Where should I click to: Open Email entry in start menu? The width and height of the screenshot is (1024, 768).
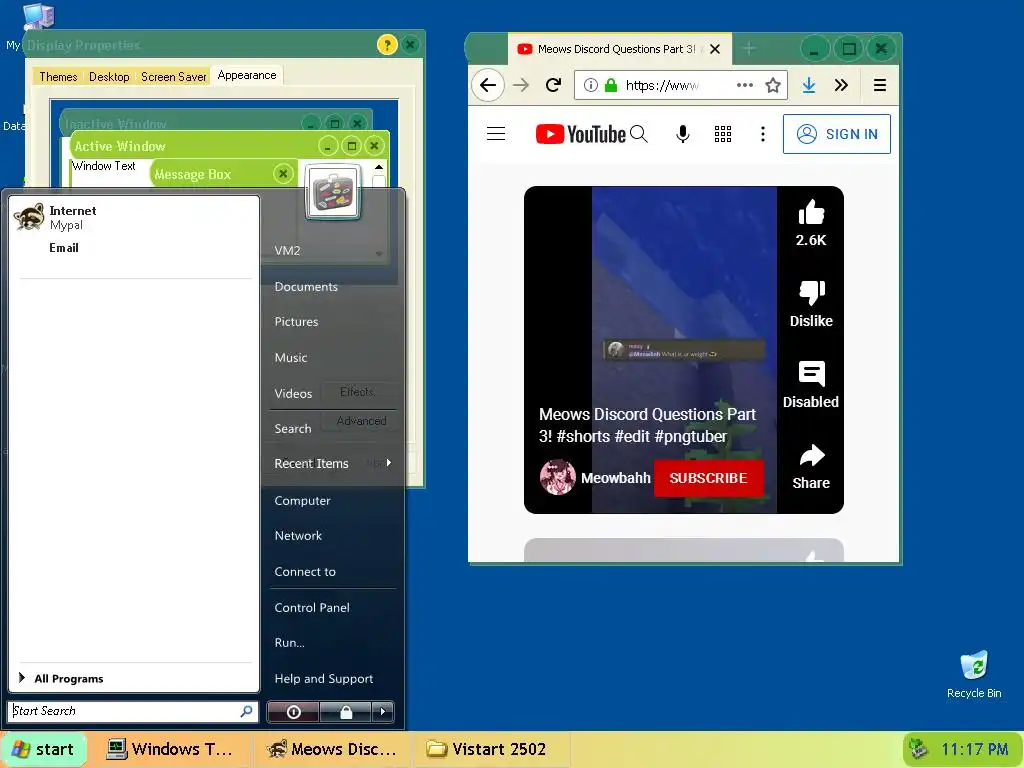point(64,248)
